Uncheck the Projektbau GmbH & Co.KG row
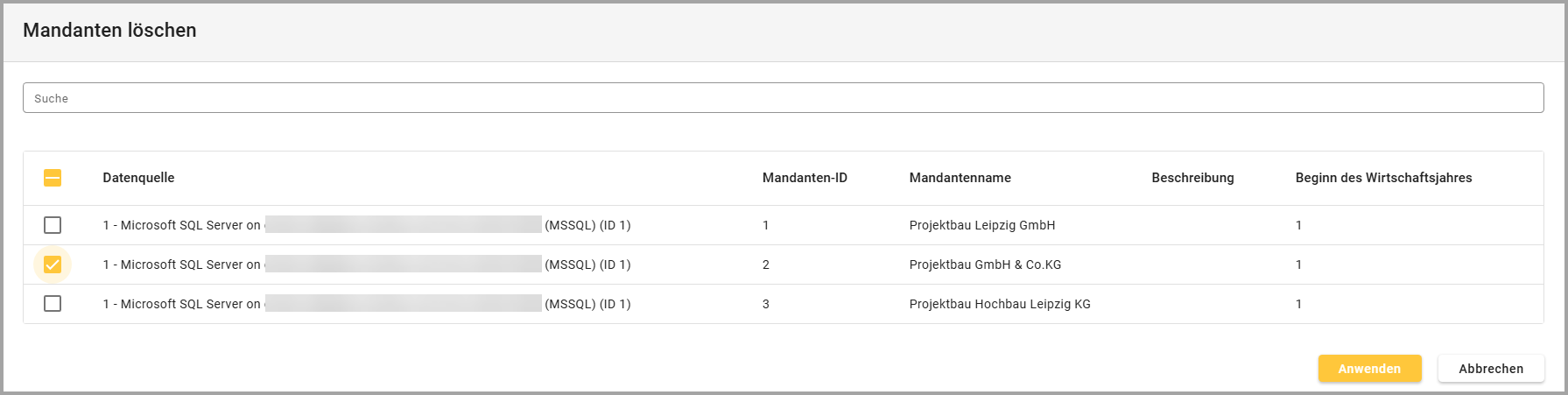Image resolution: width=1568 pixels, height=395 pixels. tap(53, 265)
